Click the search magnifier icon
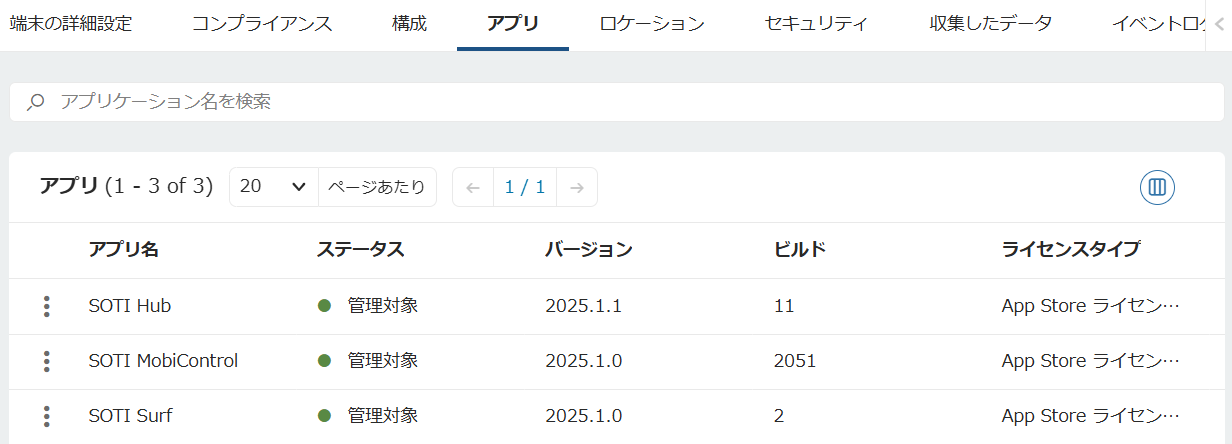Screen dimensions: 1232x444 tap(36, 102)
